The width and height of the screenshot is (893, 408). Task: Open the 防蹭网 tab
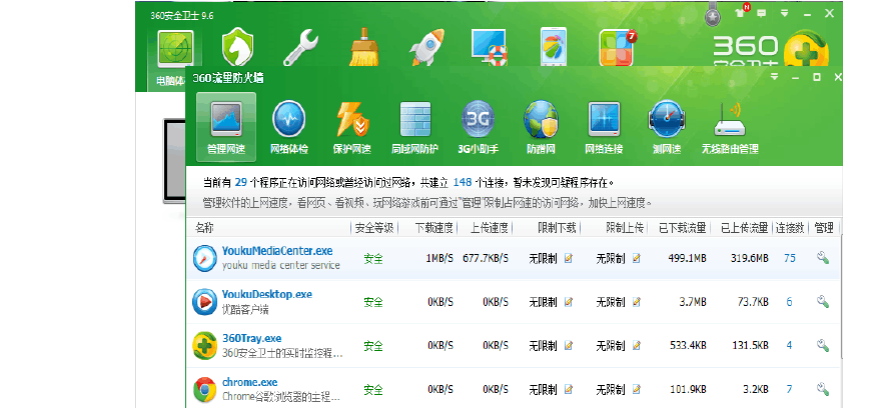coord(541,128)
